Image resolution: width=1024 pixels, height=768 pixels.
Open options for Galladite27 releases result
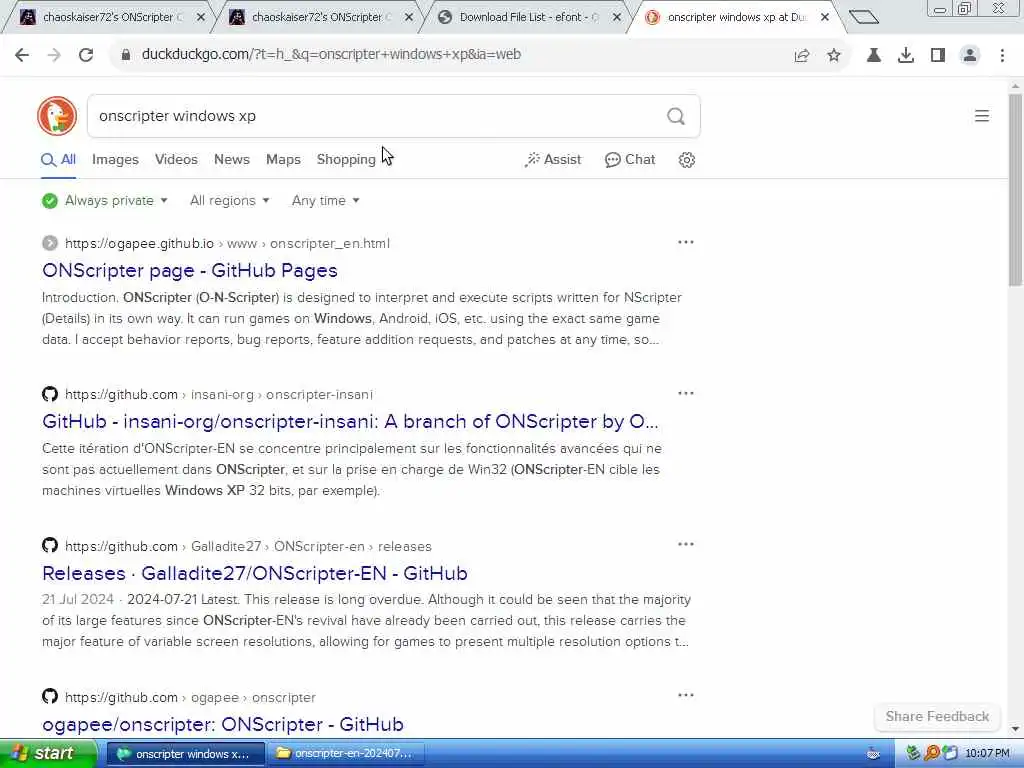pyautogui.click(x=686, y=544)
